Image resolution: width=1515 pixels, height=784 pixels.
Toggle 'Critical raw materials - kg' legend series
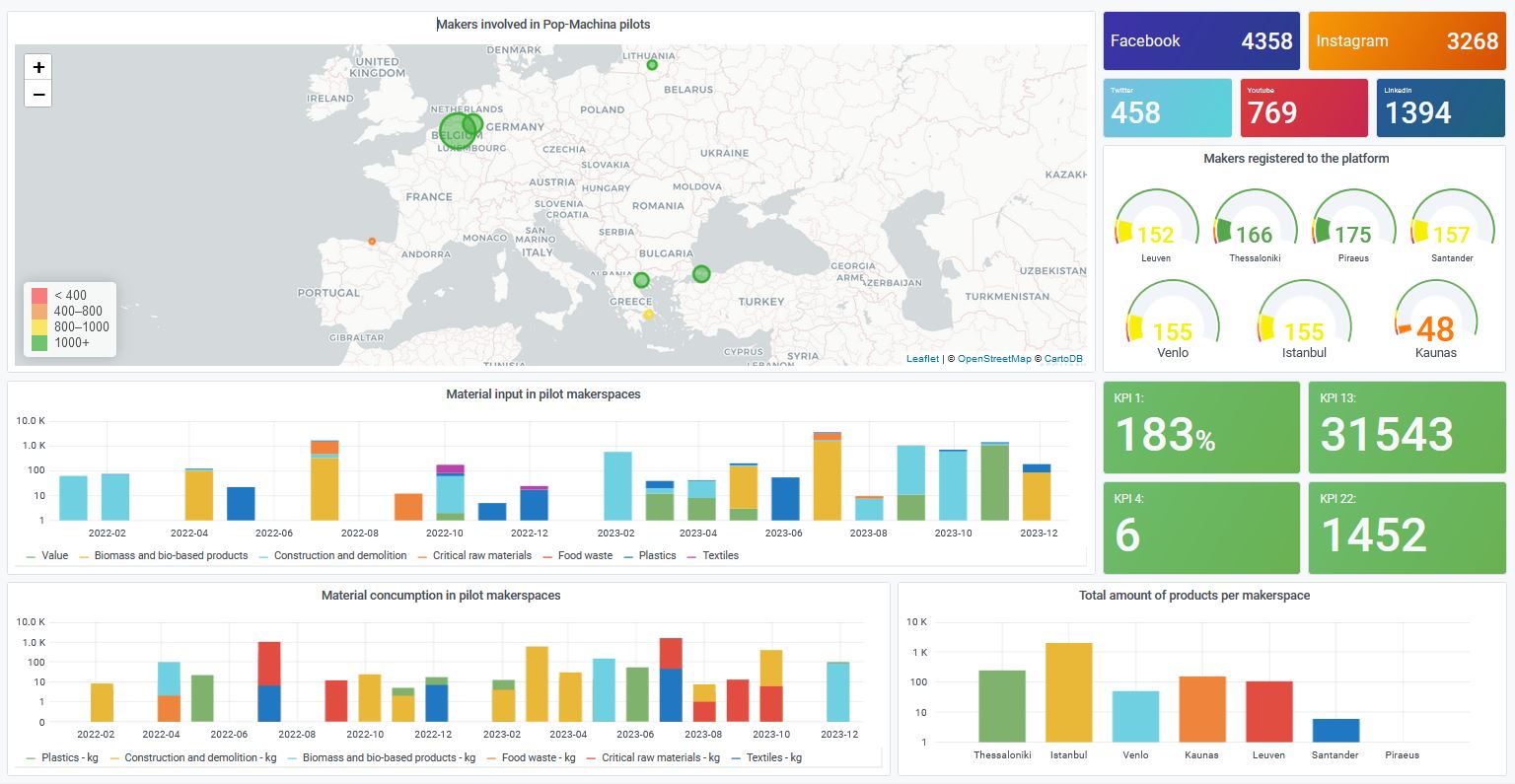[653, 758]
